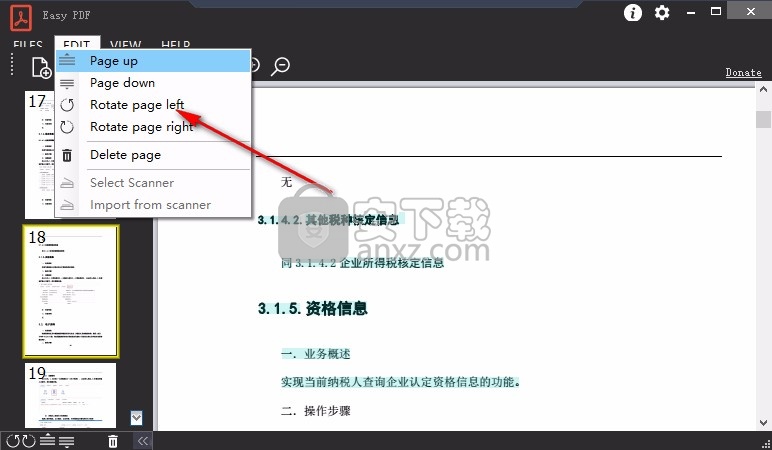The width and height of the screenshot is (772, 450).
Task: Click the line 实现当前纳税人查询企业认定资格信息的功能
Action: click(x=400, y=382)
